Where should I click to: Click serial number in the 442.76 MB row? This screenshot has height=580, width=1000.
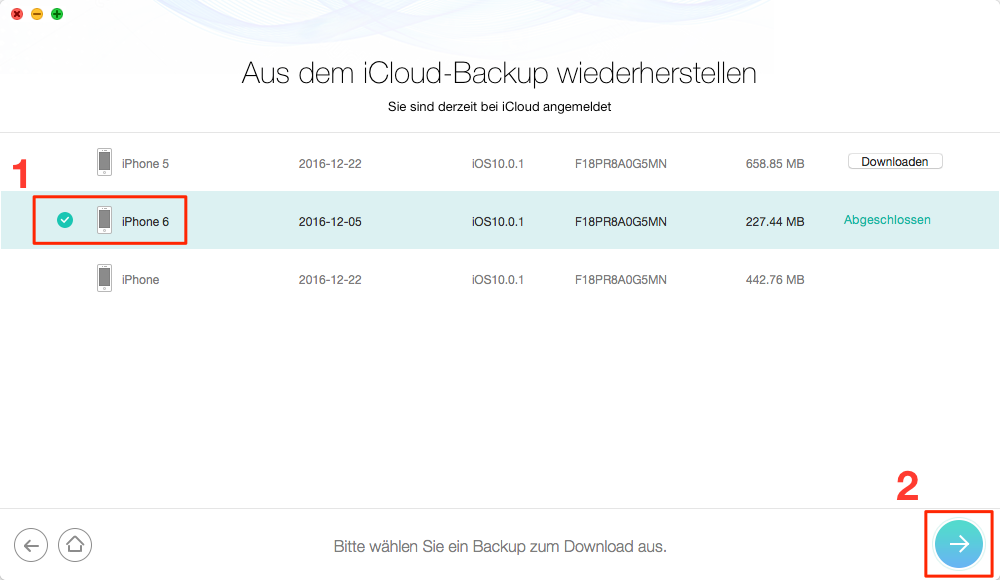pos(621,280)
